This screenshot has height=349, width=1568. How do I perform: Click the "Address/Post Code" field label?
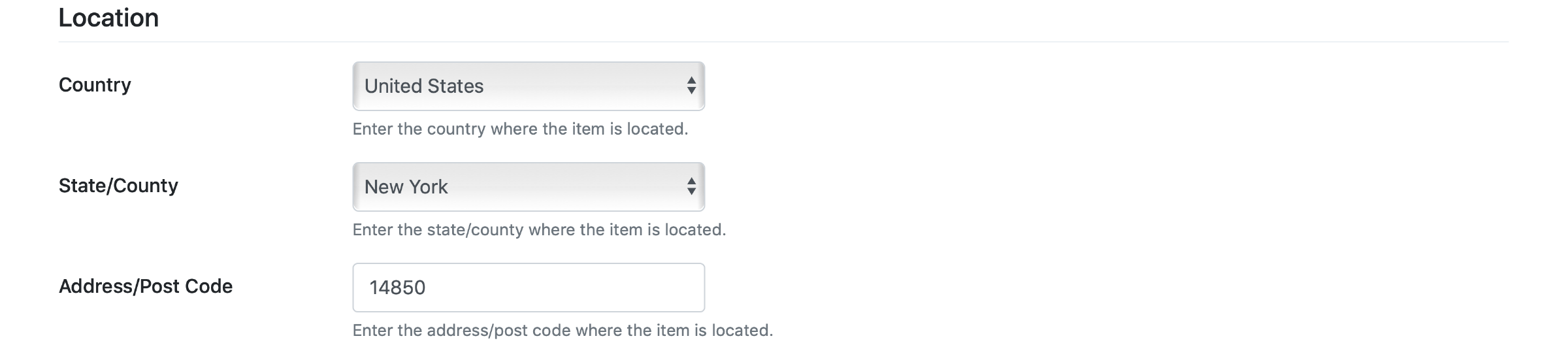(146, 286)
